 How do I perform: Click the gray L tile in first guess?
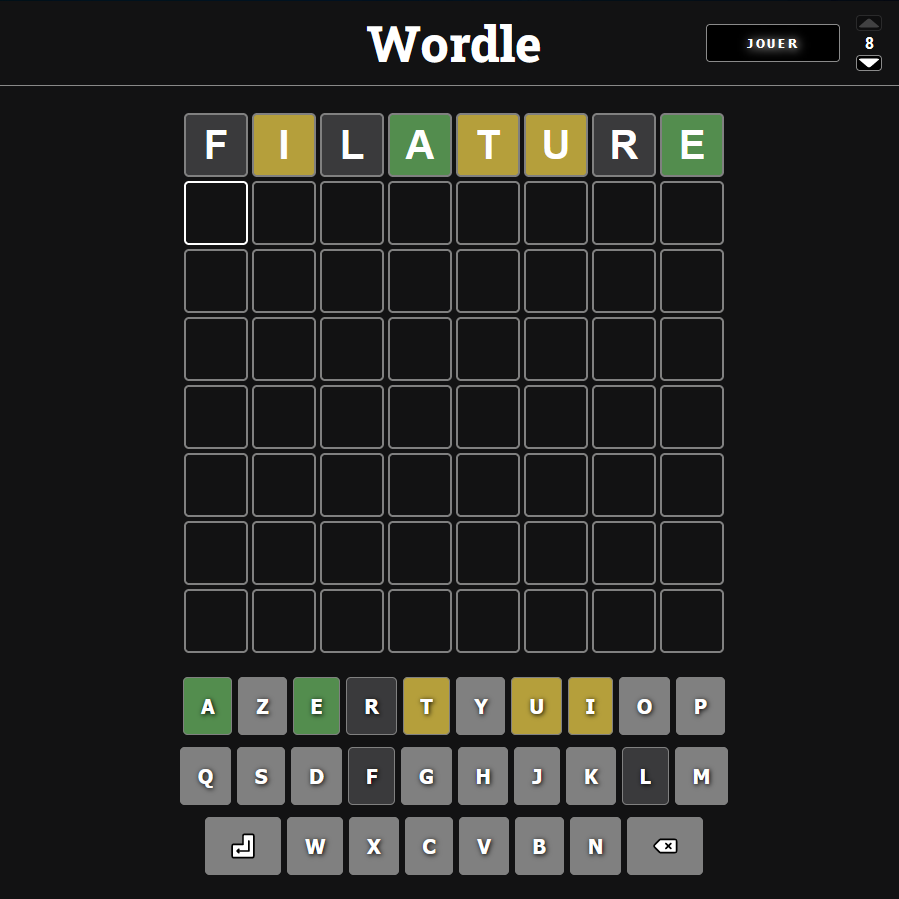pos(352,145)
